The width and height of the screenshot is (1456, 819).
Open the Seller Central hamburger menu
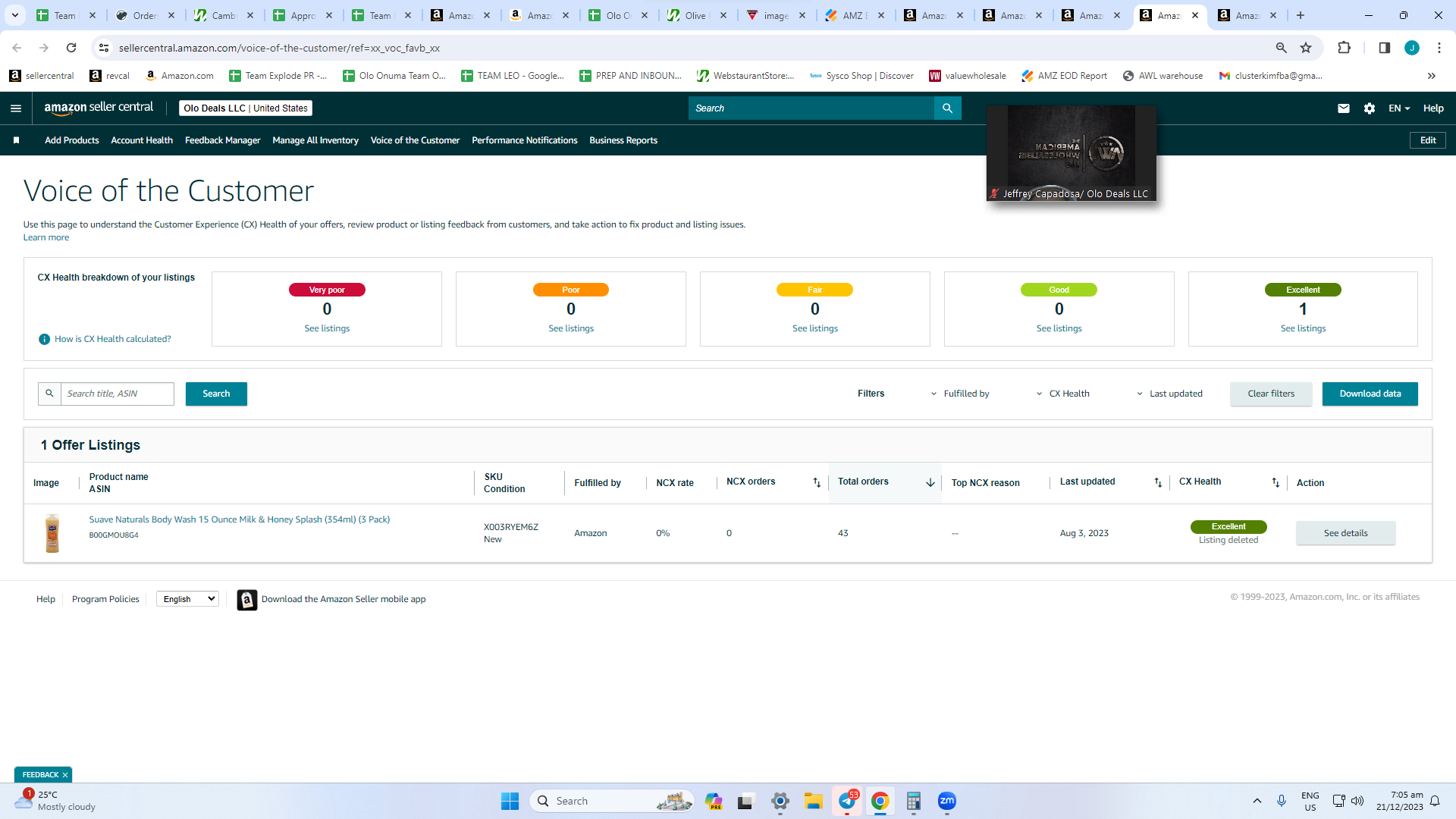click(16, 108)
